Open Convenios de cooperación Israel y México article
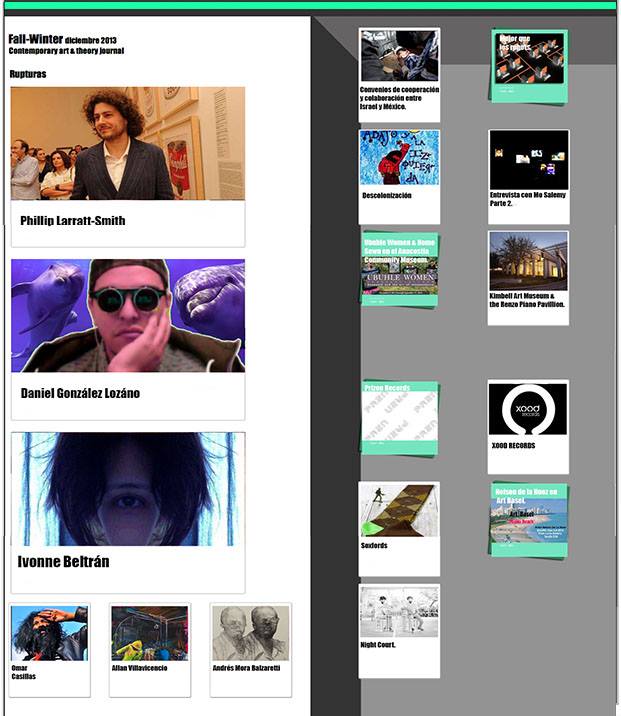 point(399,75)
